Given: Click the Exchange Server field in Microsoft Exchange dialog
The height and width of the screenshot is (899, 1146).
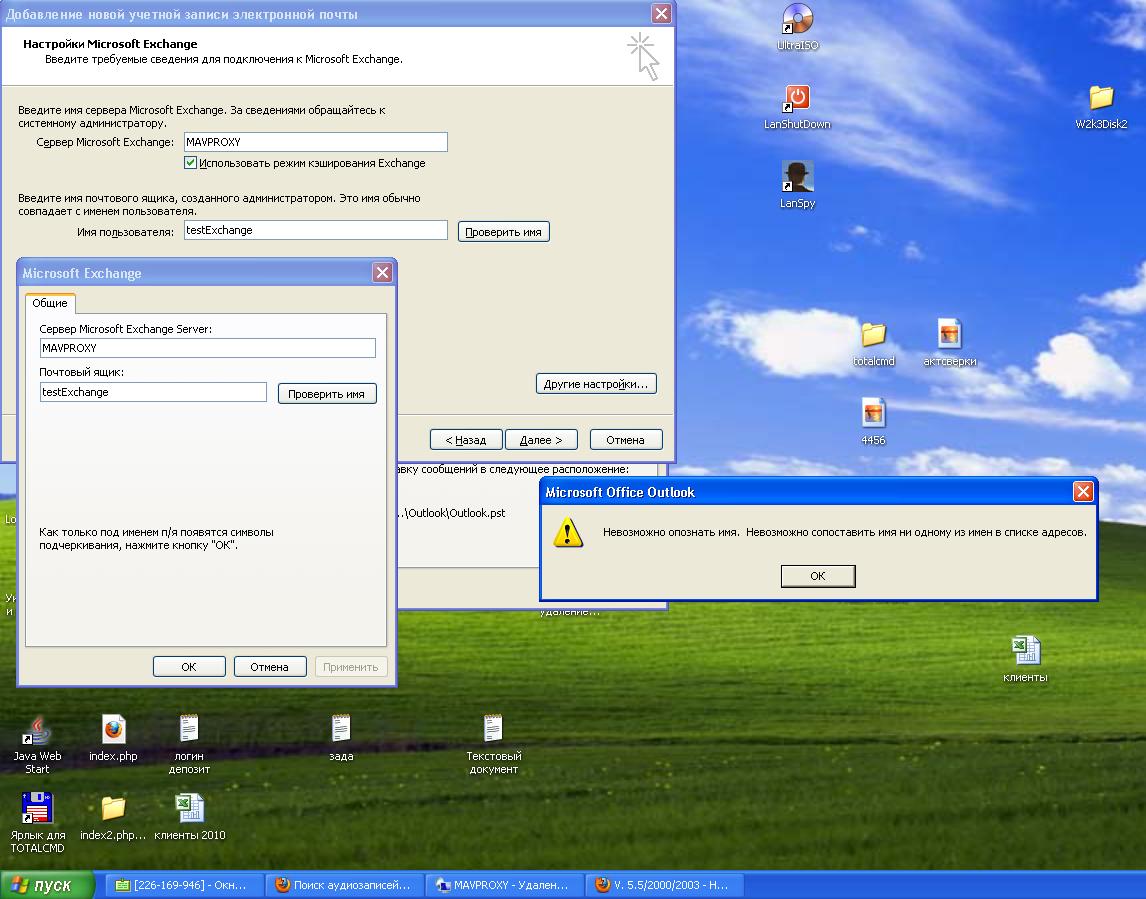Looking at the screenshot, I should (208, 348).
